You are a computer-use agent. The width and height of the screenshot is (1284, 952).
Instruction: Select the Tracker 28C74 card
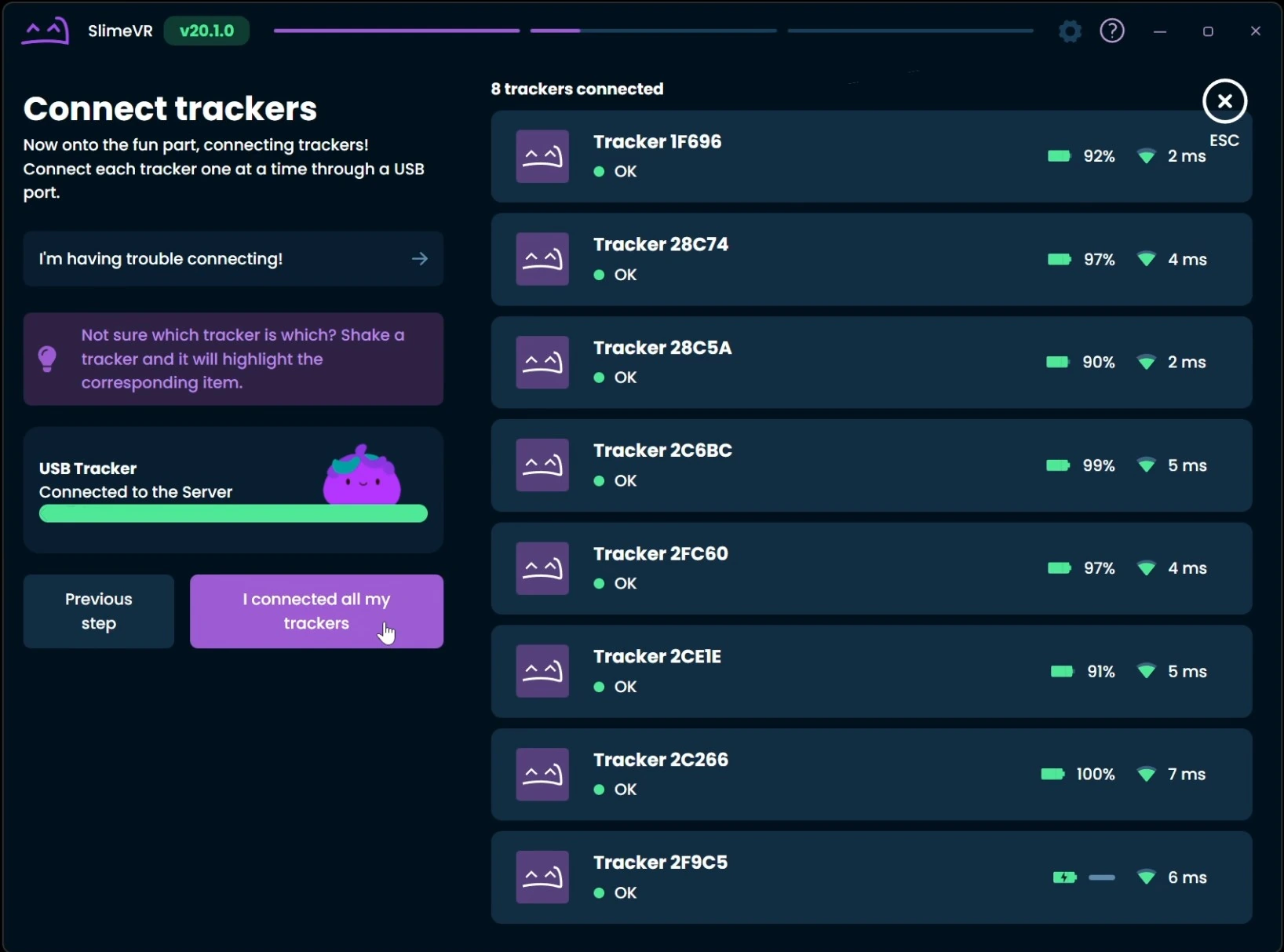(x=871, y=260)
